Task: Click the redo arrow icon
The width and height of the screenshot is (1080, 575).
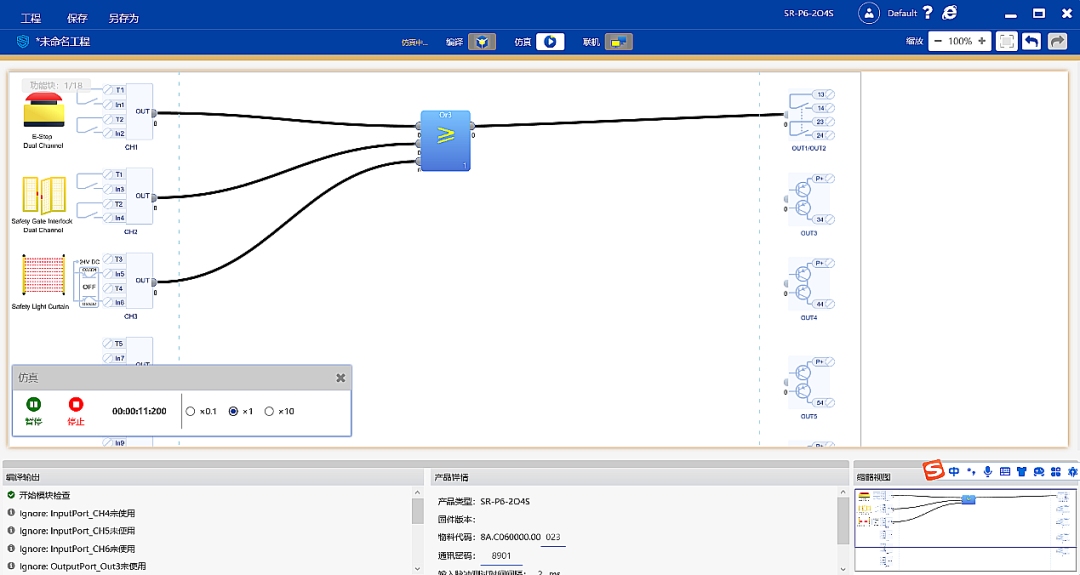Action: [1057, 42]
